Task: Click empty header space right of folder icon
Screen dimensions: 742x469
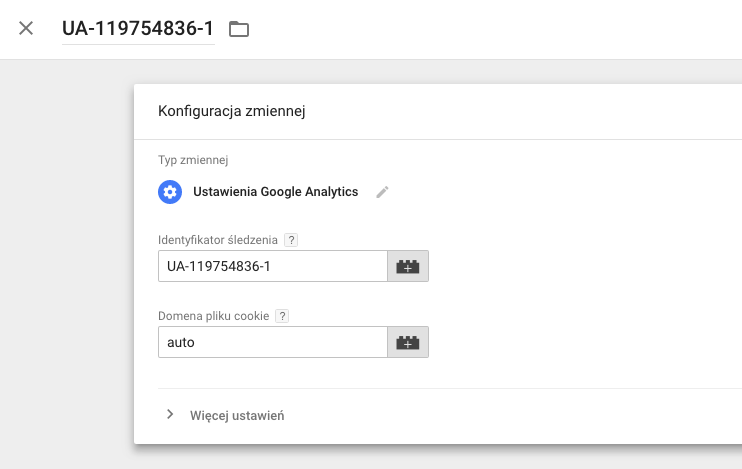Action: pos(500,29)
